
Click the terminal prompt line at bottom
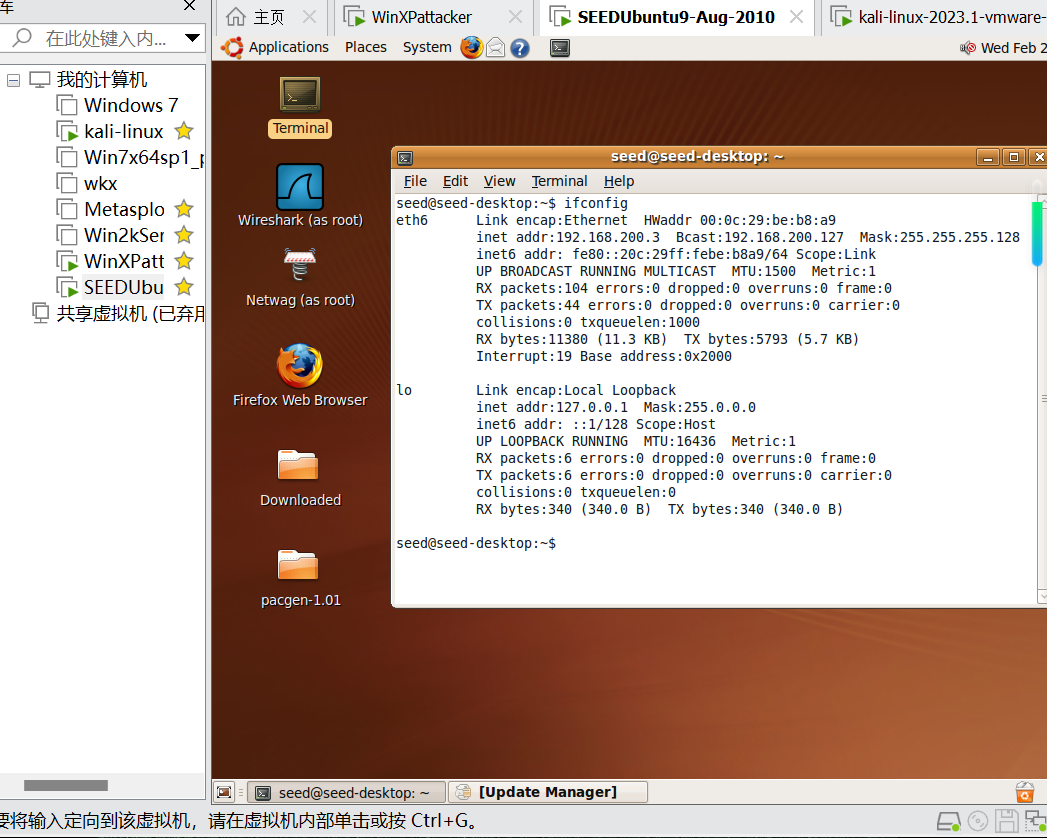(x=476, y=543)
